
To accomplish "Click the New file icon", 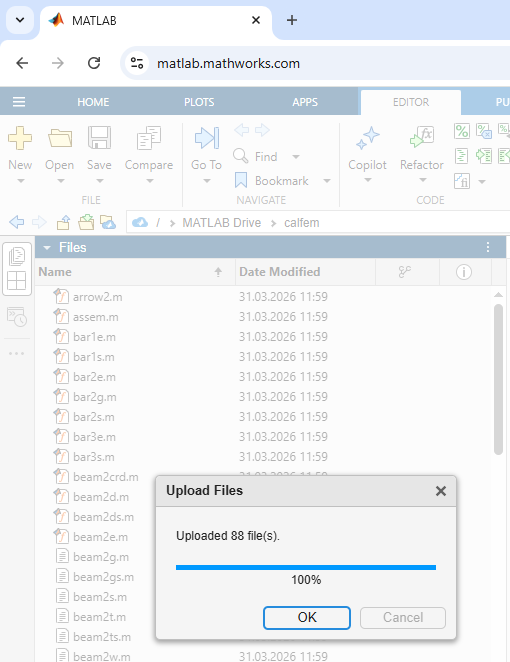I will point(20,138).
